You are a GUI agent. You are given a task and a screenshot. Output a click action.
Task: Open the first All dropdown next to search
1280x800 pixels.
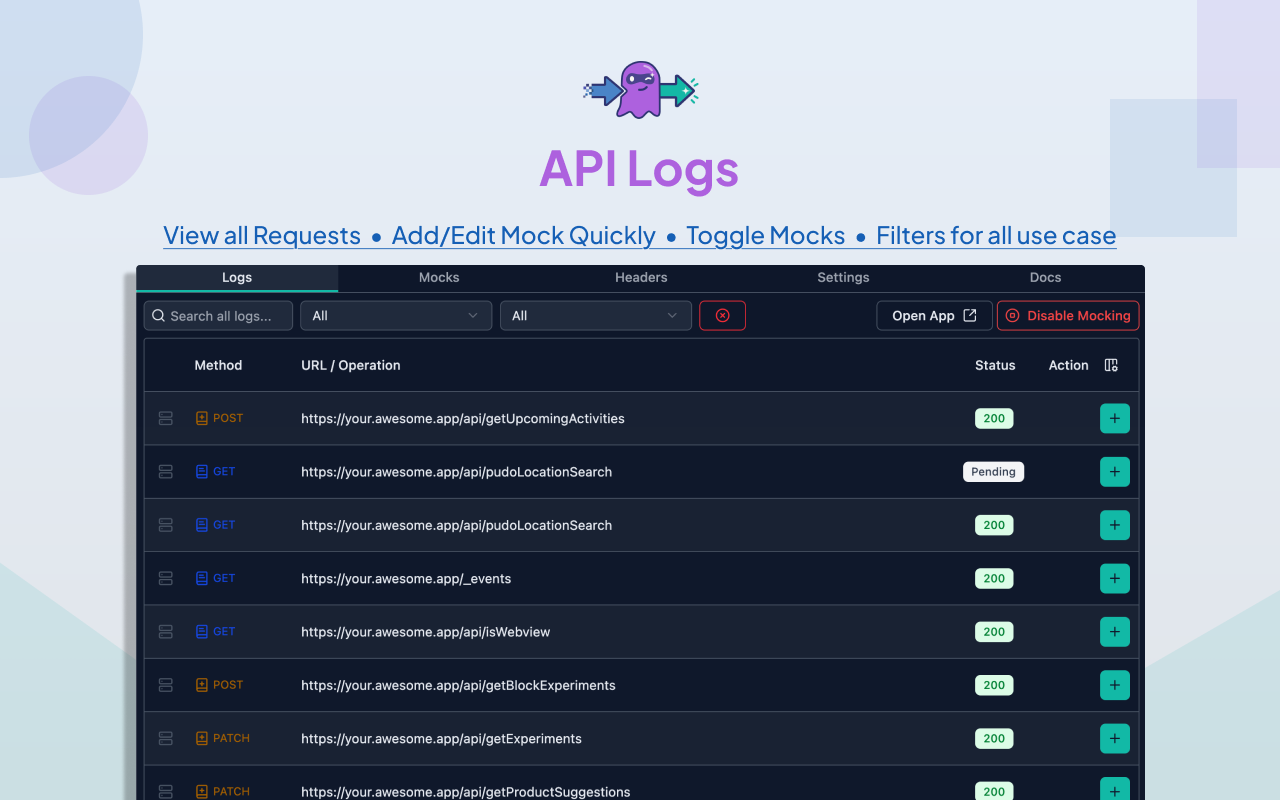[x=396, y=316]
